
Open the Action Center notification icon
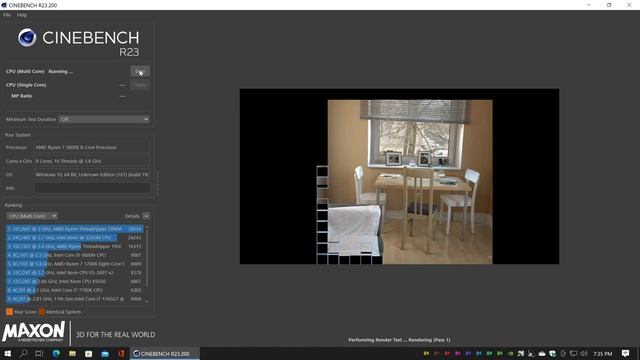pyautogui.click(x=625, y=353)
